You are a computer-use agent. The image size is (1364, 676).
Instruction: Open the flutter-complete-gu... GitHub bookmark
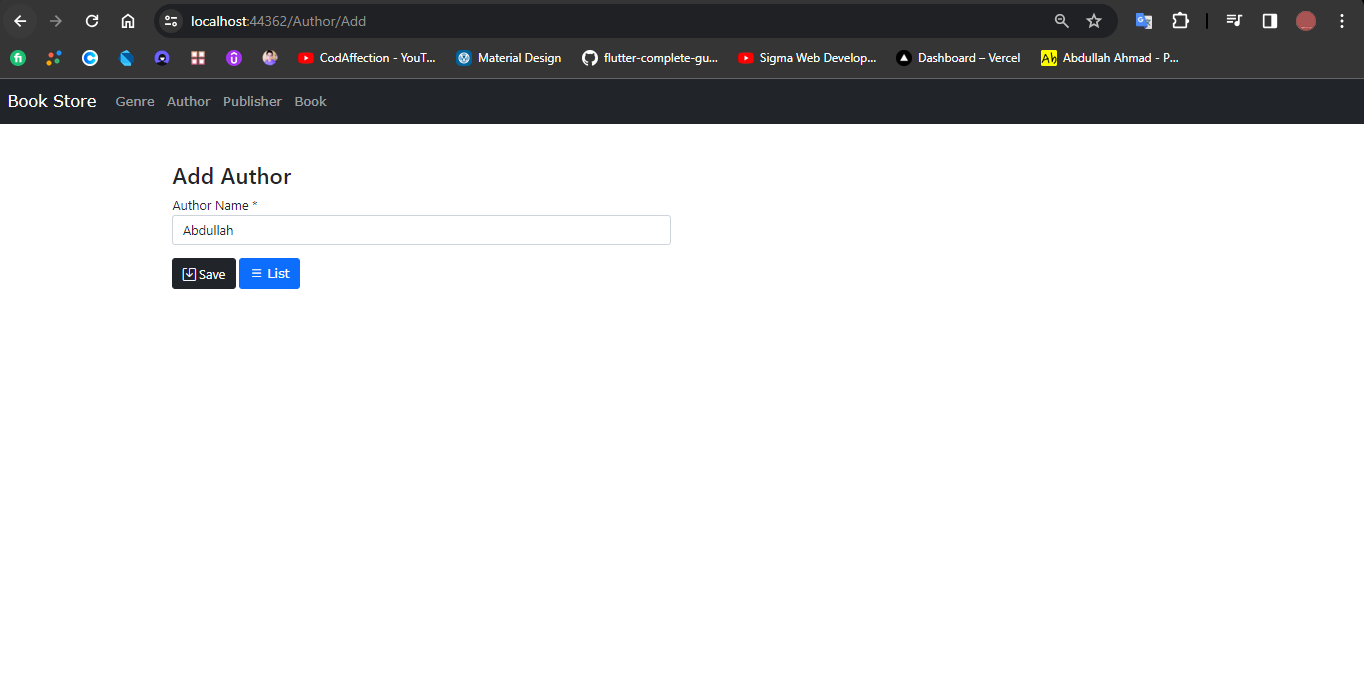tap(650, 58)
